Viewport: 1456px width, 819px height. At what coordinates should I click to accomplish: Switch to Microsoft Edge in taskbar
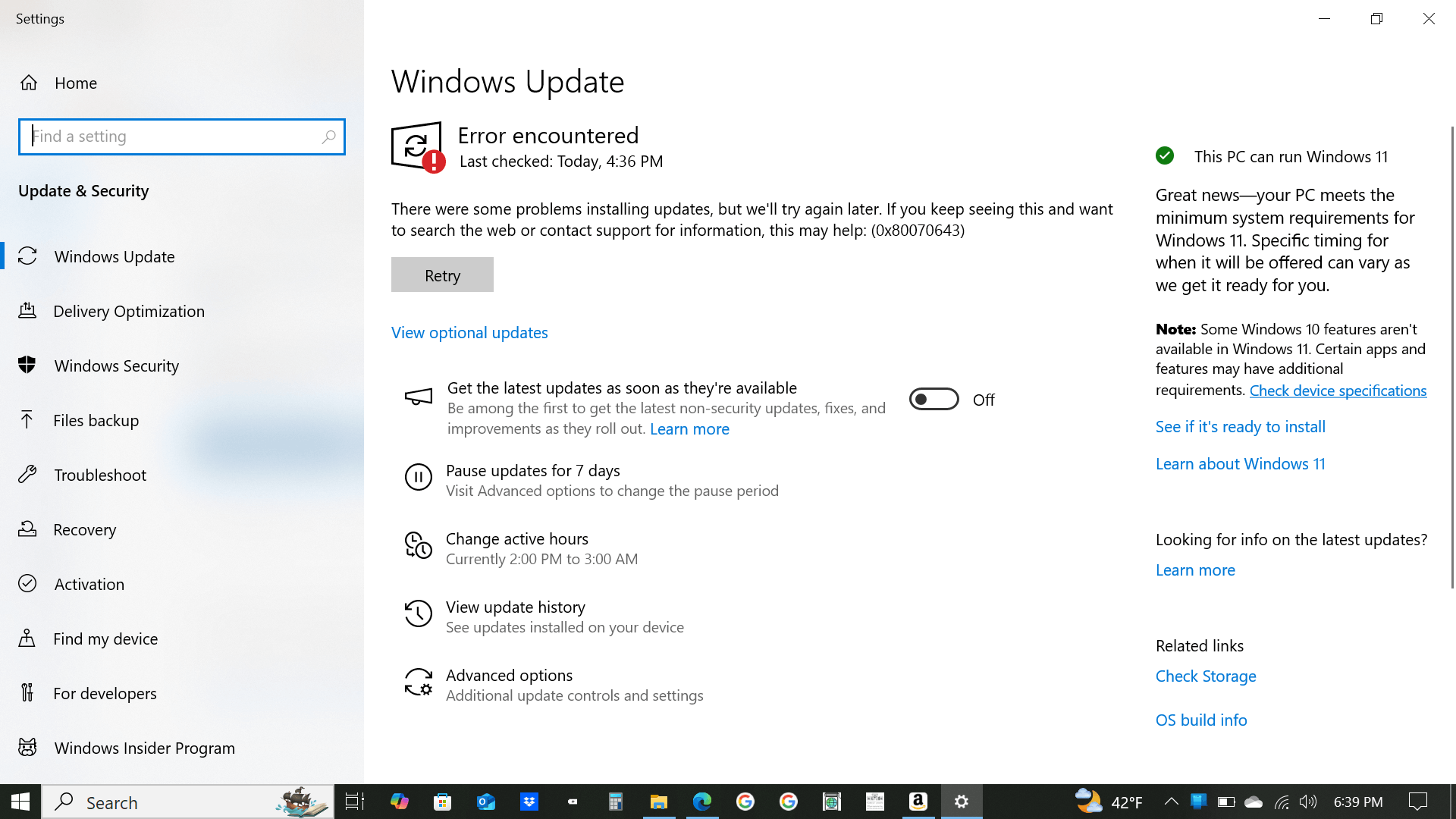(x=701, y=802)
